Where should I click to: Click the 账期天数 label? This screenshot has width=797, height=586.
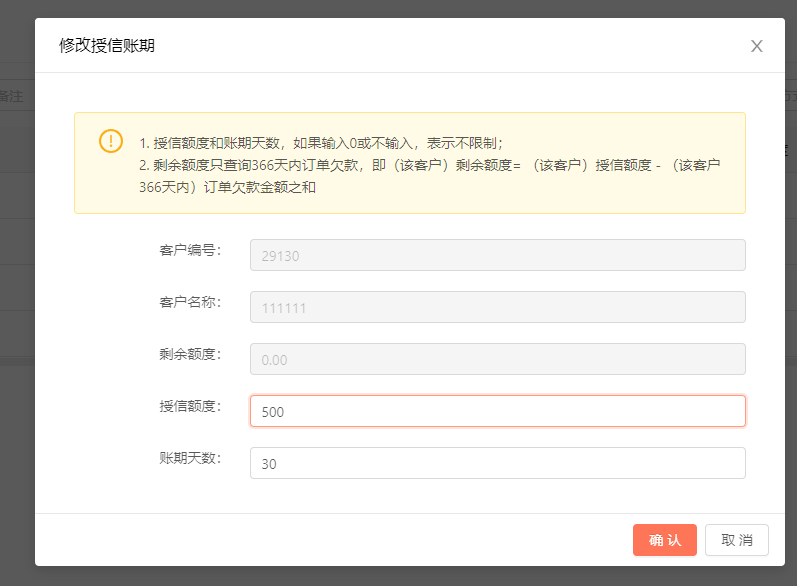pyautogui.click(x=190, y=458)
